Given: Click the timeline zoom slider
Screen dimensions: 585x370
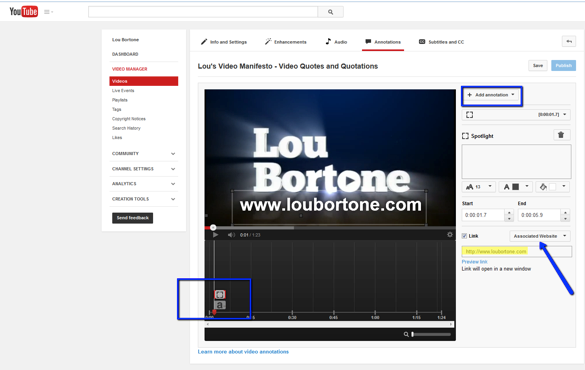Looking at the screenshot, I should [431, 335].
